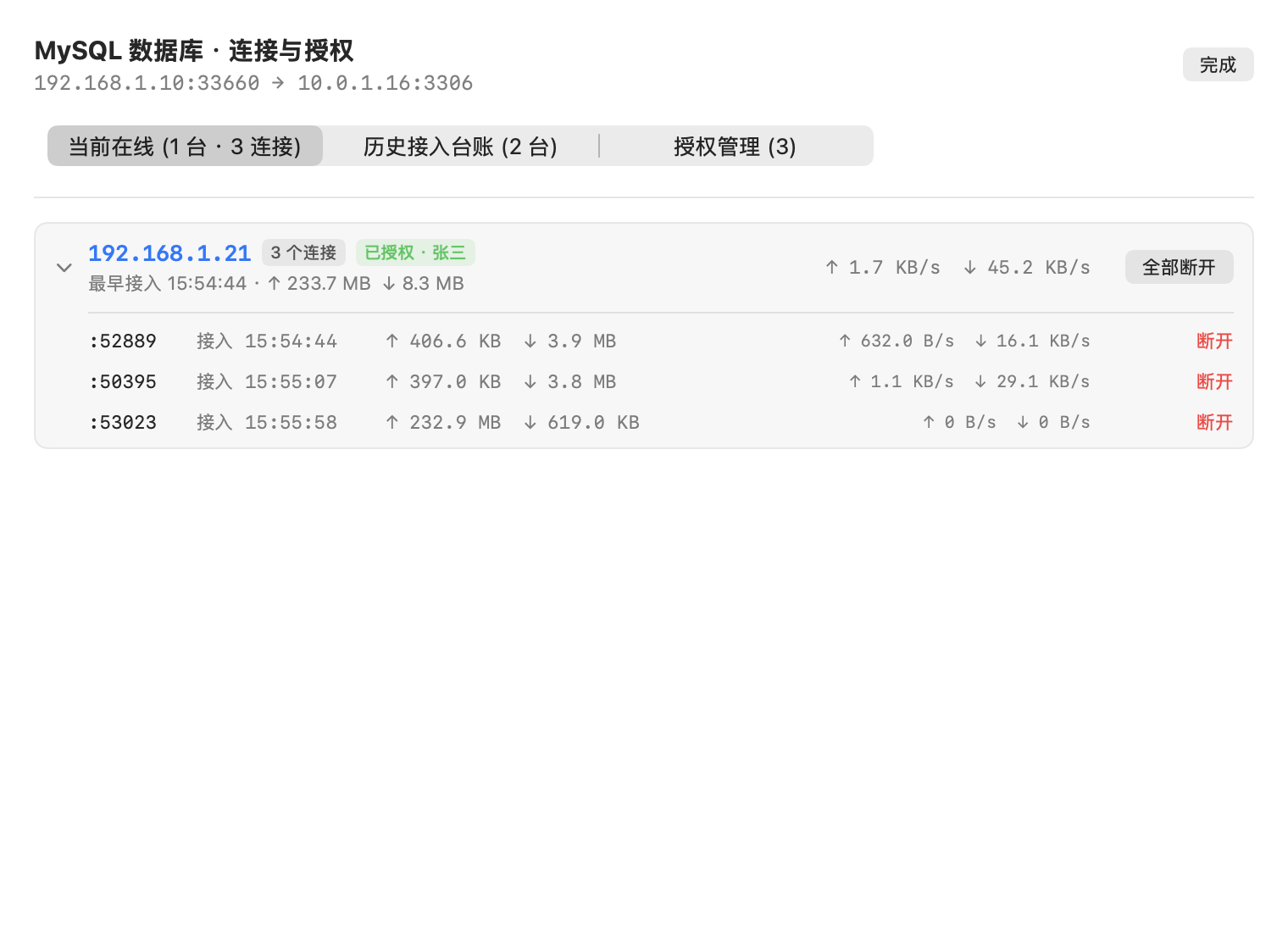Screen dimensions: 1288x949
Task: Click download arrow icon next to 619.0 KB
Action: point(530,423)
